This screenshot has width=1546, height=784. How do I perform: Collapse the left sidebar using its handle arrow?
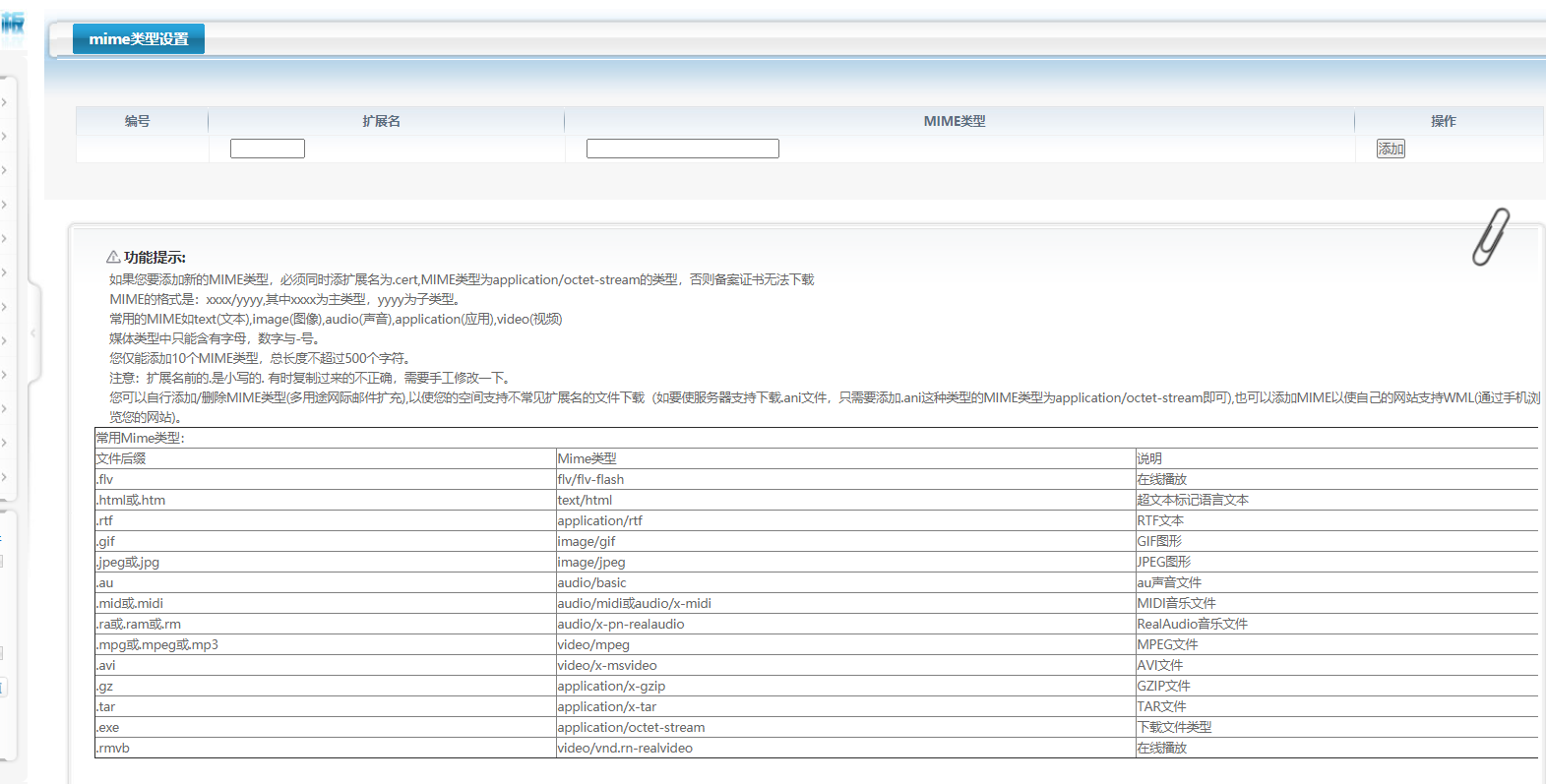point(32,332)
